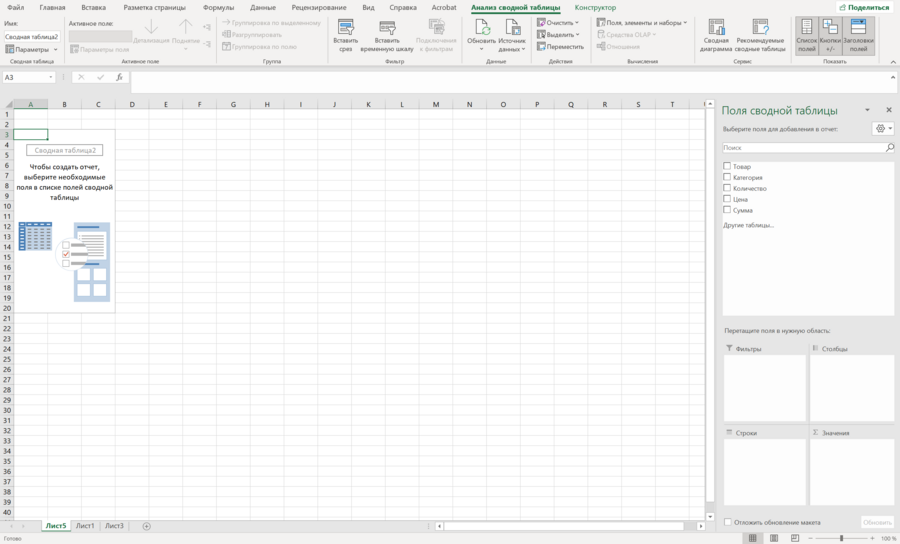Toggle Заголовки полей field headers icon
This screenshot has height=544, width=900.
click(858, 36)
